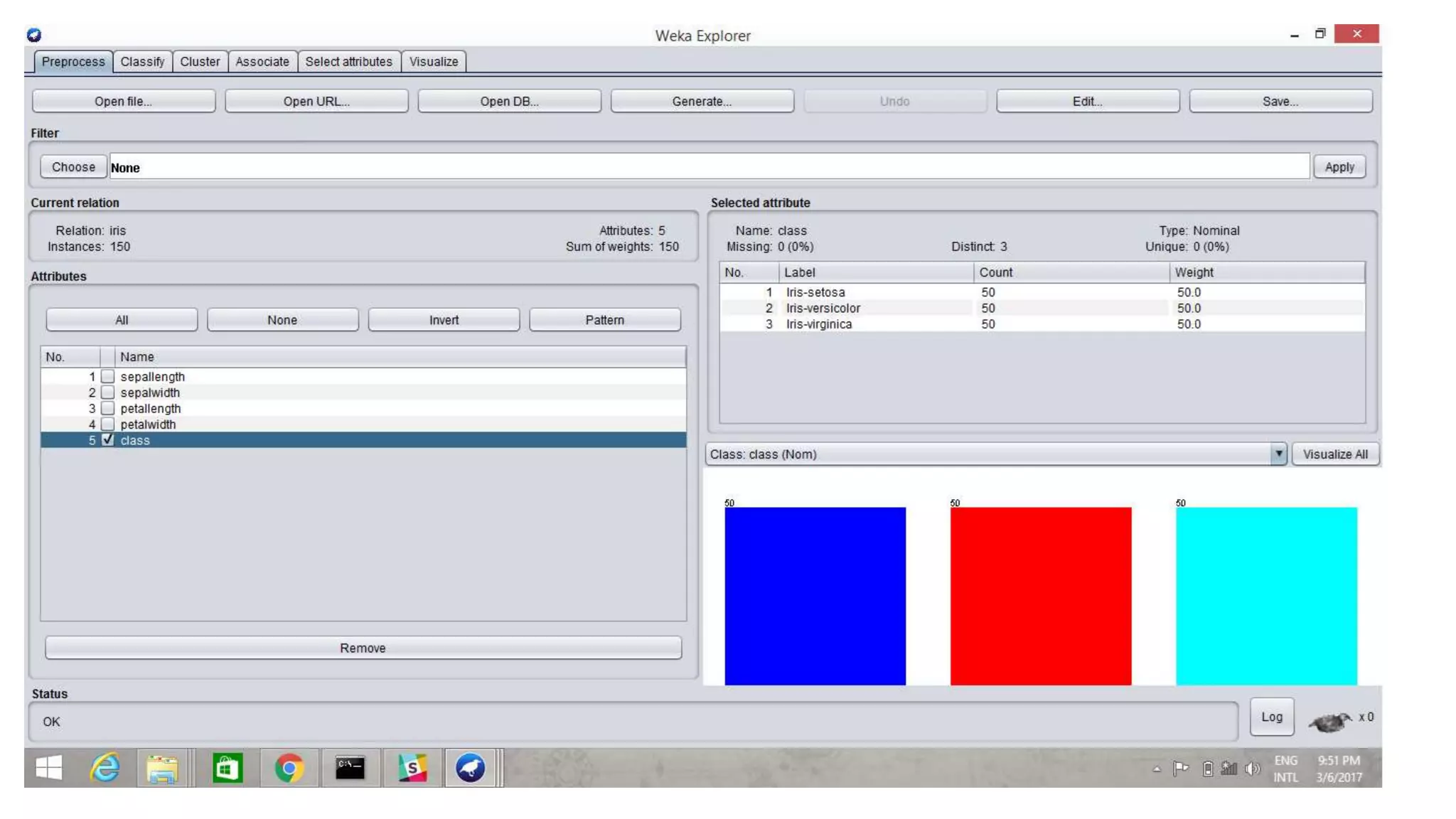
Task: Tick the sepalwidth attribute checkbox
Action: pos(107,392)
